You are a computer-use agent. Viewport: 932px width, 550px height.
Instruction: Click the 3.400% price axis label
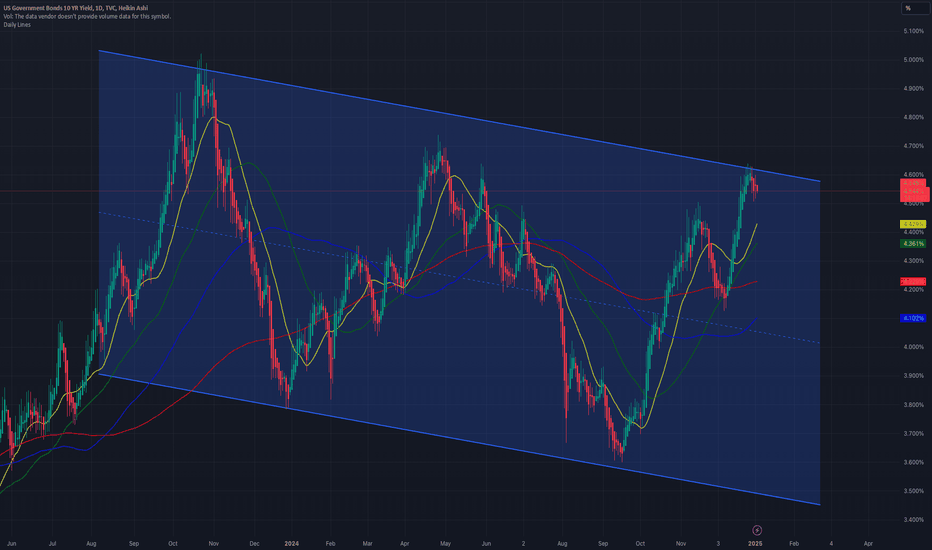pos(913,520)
